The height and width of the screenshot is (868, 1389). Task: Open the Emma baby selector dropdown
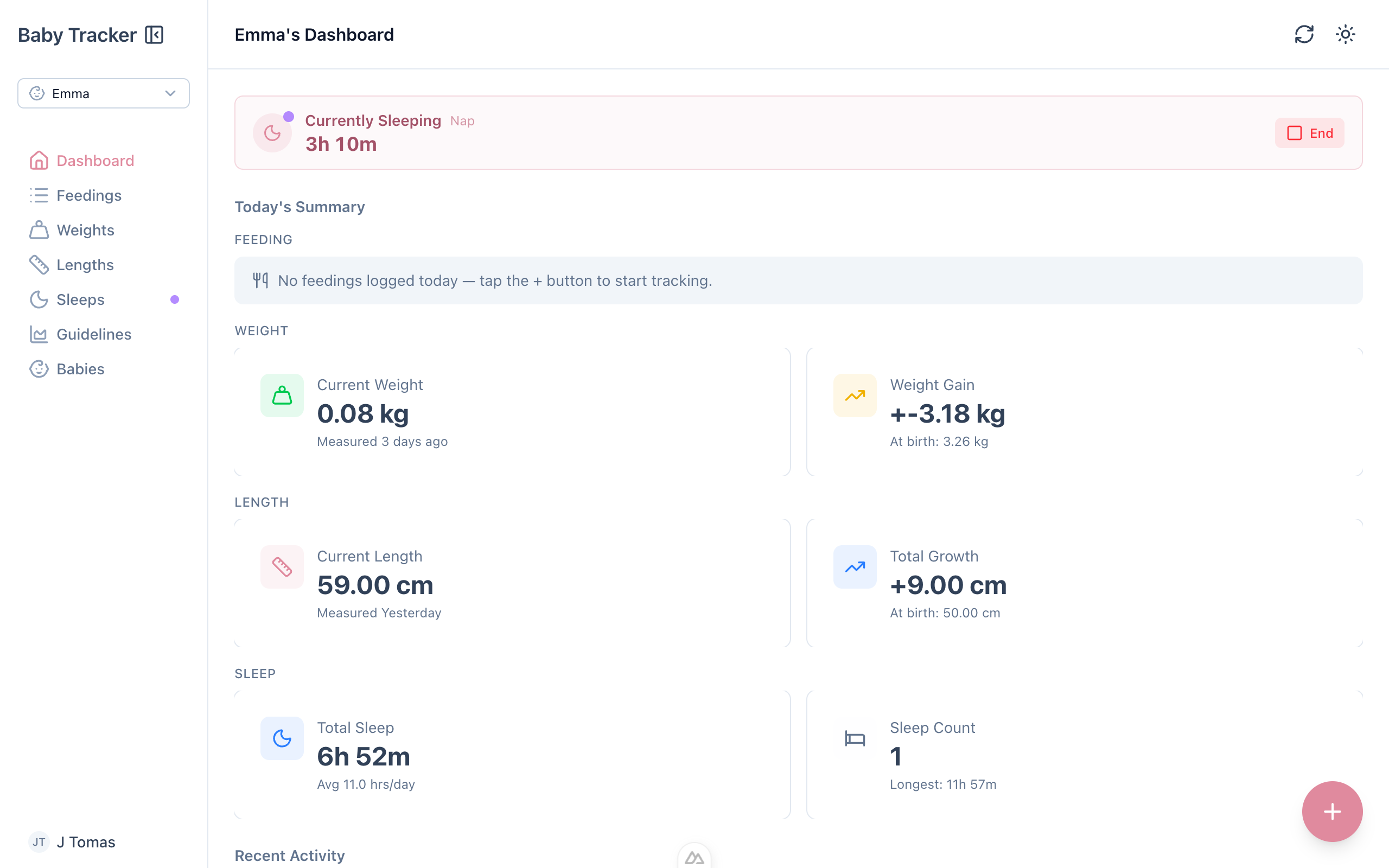point(103,93)
